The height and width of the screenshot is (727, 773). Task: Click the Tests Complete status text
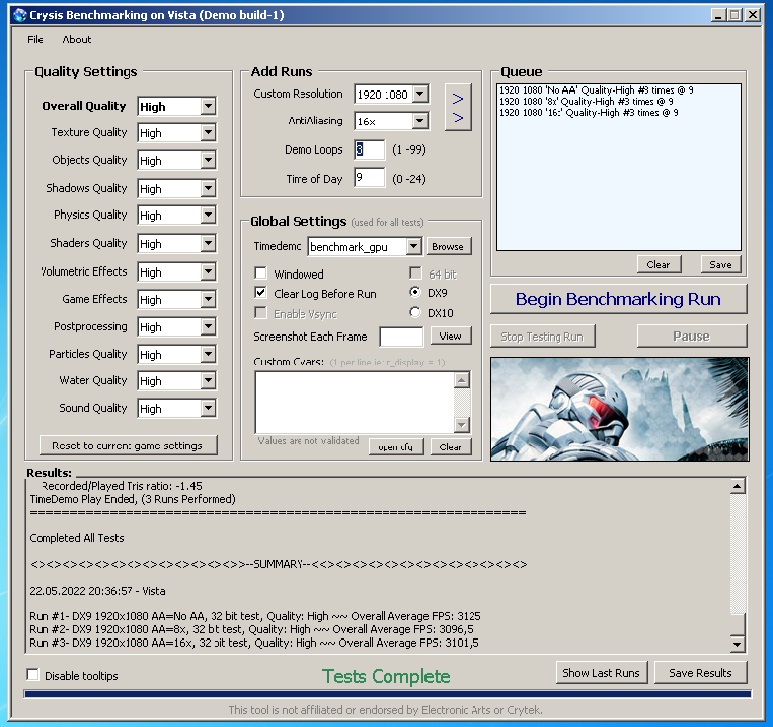[x=386, y=676]
